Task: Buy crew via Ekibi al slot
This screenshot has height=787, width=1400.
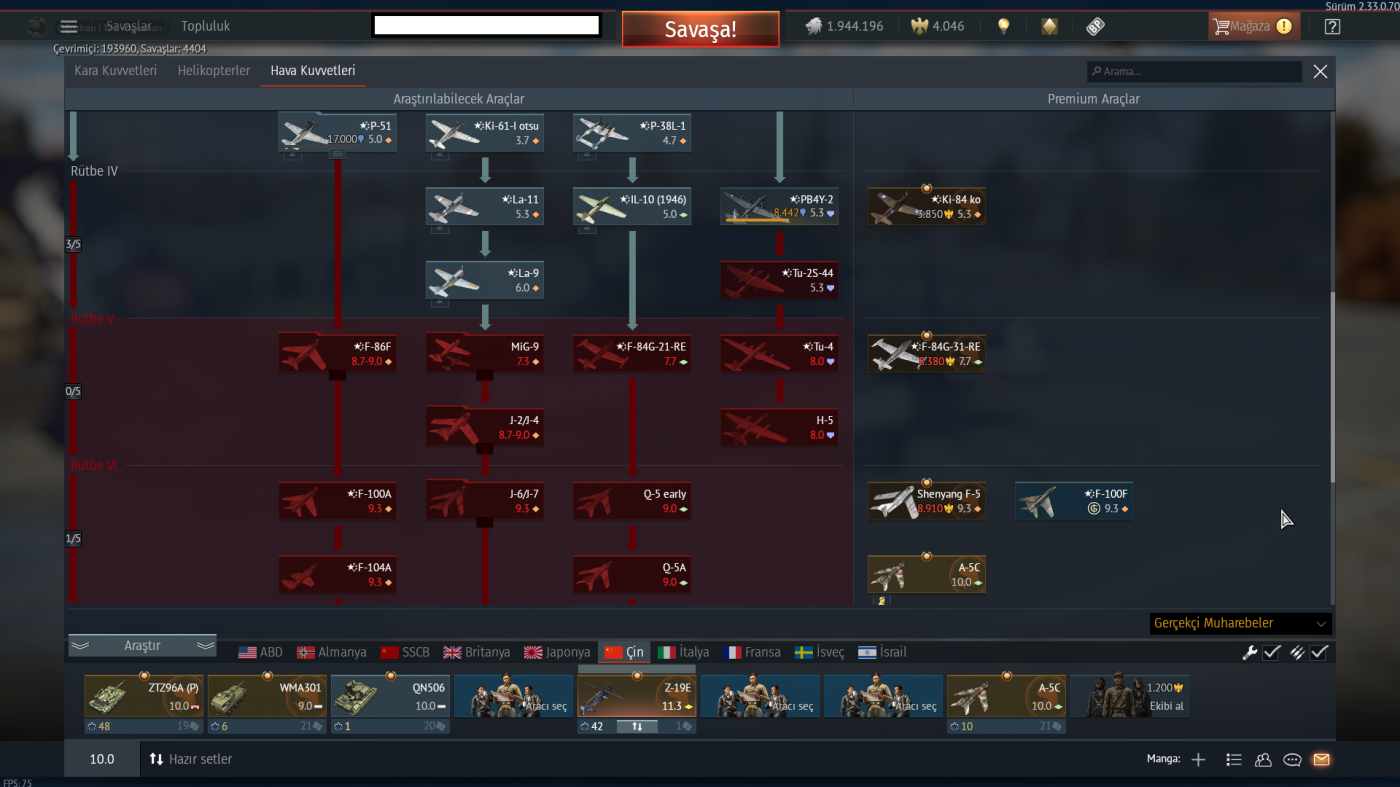Action: (x=1130, y=696)
